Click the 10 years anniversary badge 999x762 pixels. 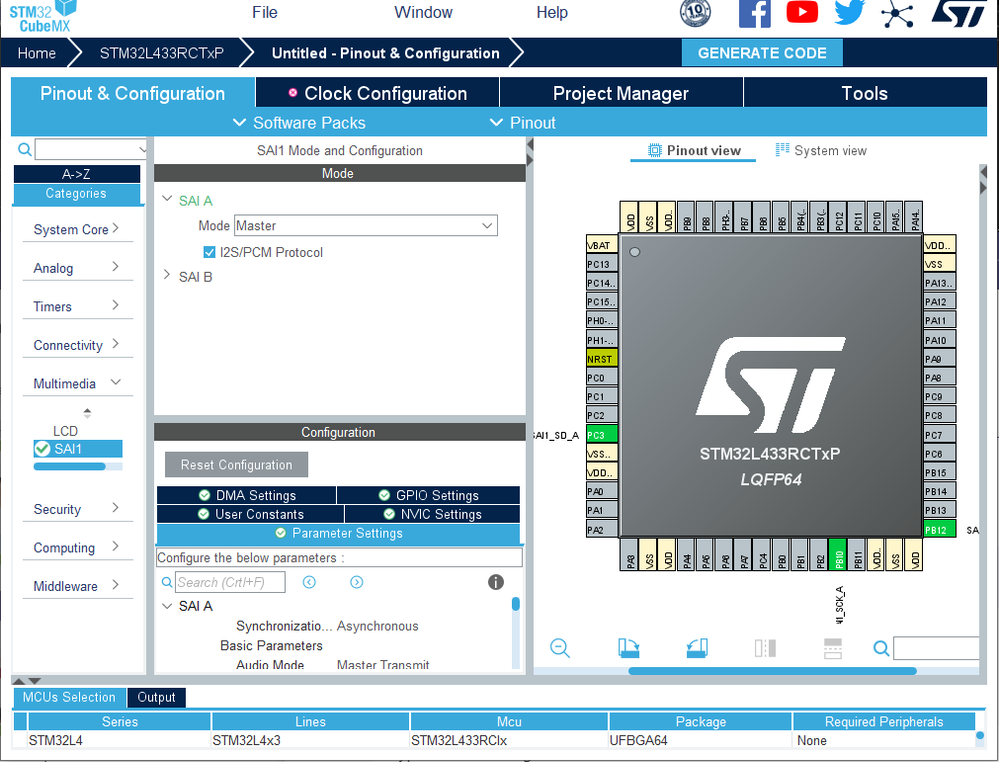695,13
